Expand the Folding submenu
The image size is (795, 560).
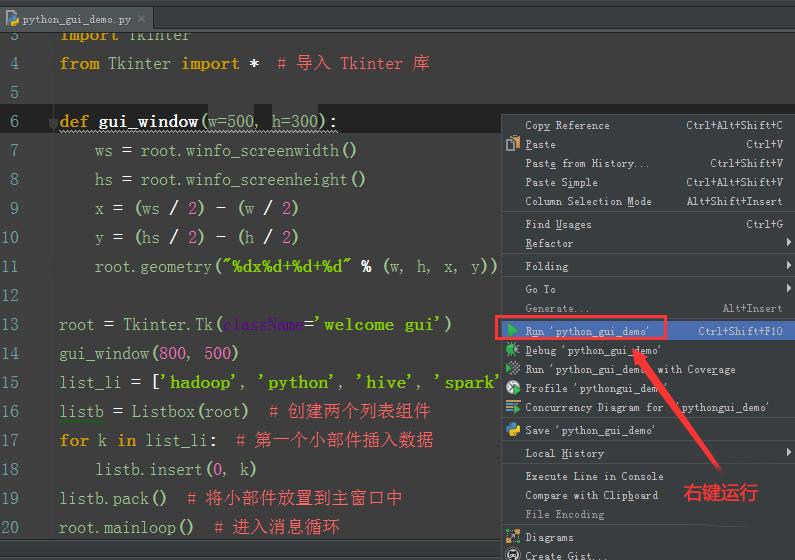(547, 266)
